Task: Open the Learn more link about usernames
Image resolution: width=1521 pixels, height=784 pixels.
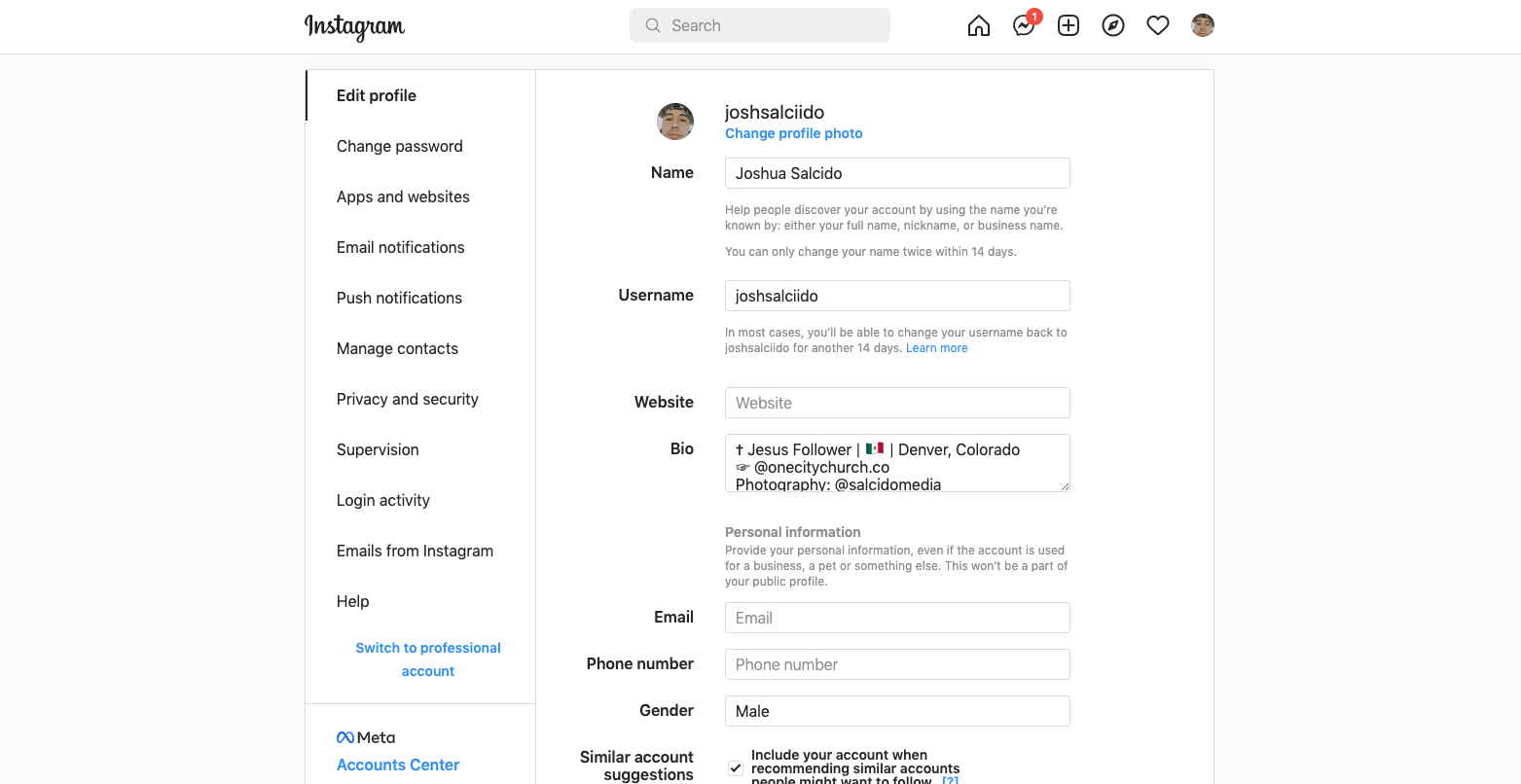Action: (x=937, y=348)
